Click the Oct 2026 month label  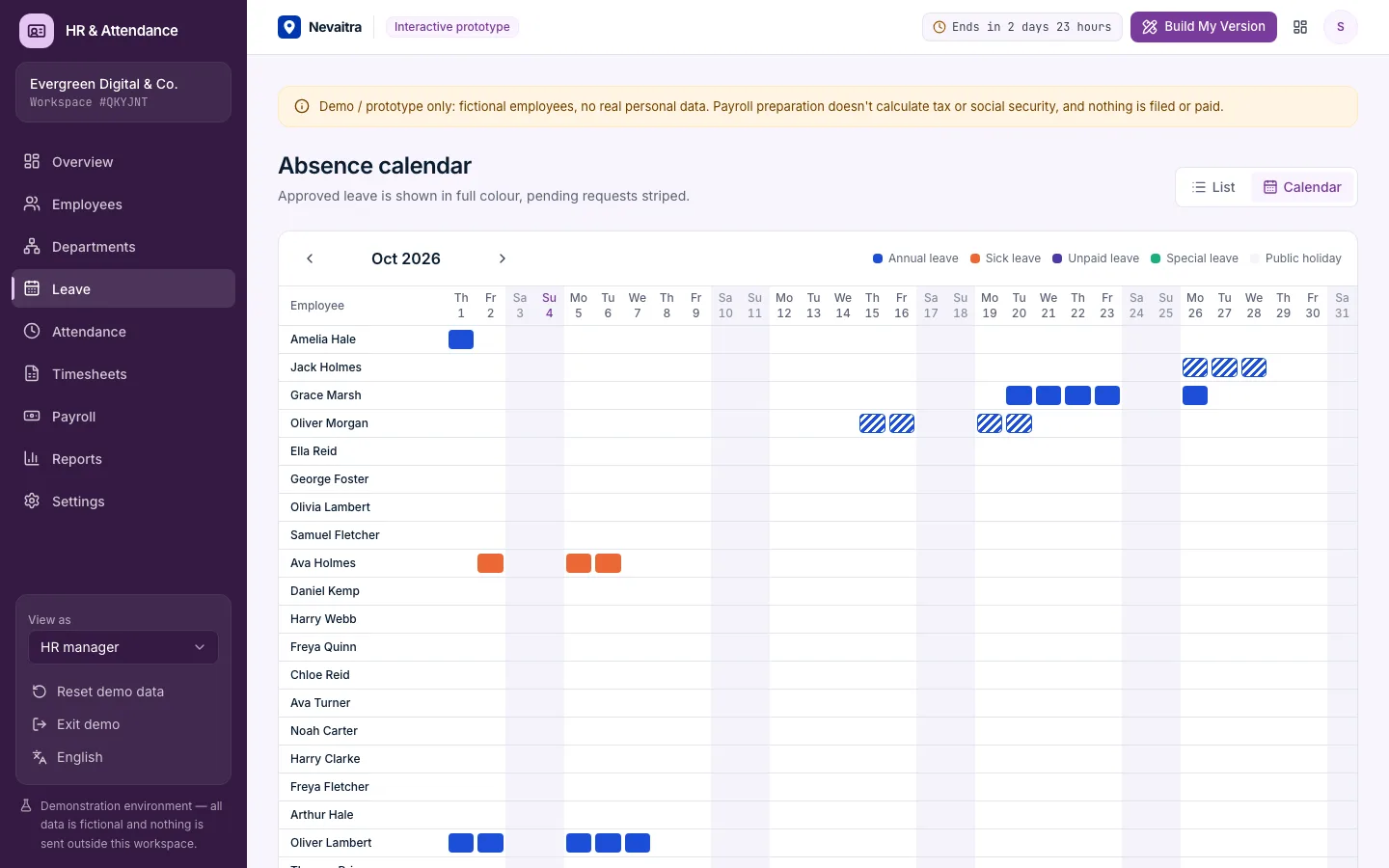(406, 258)
